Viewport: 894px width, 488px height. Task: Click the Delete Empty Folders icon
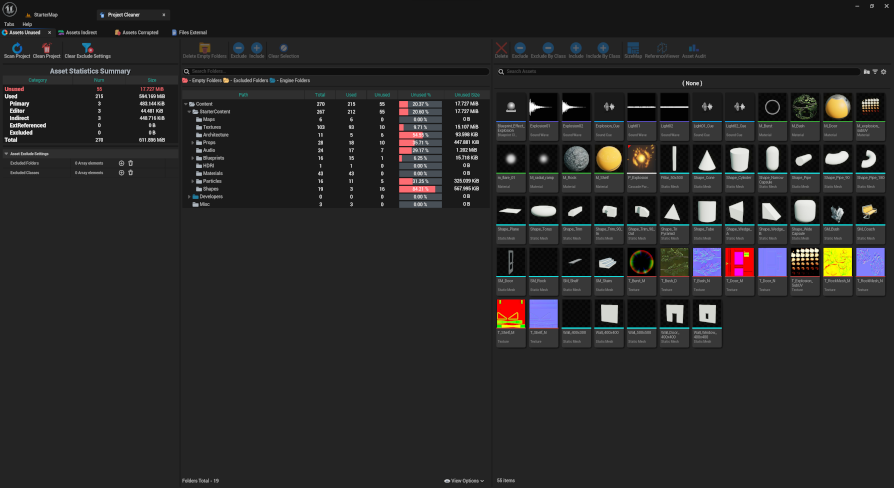204,47
